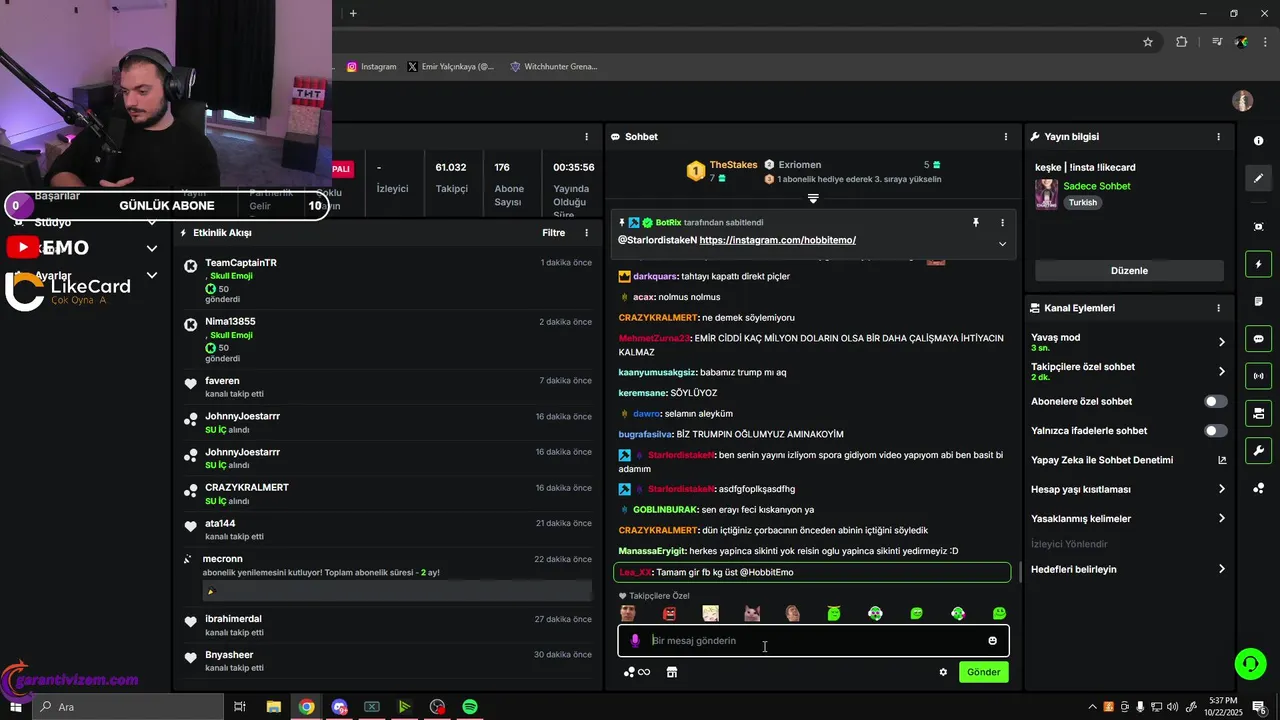Open a new browser tab with plus
This screenshot has height=720, width=1280.
353,13
